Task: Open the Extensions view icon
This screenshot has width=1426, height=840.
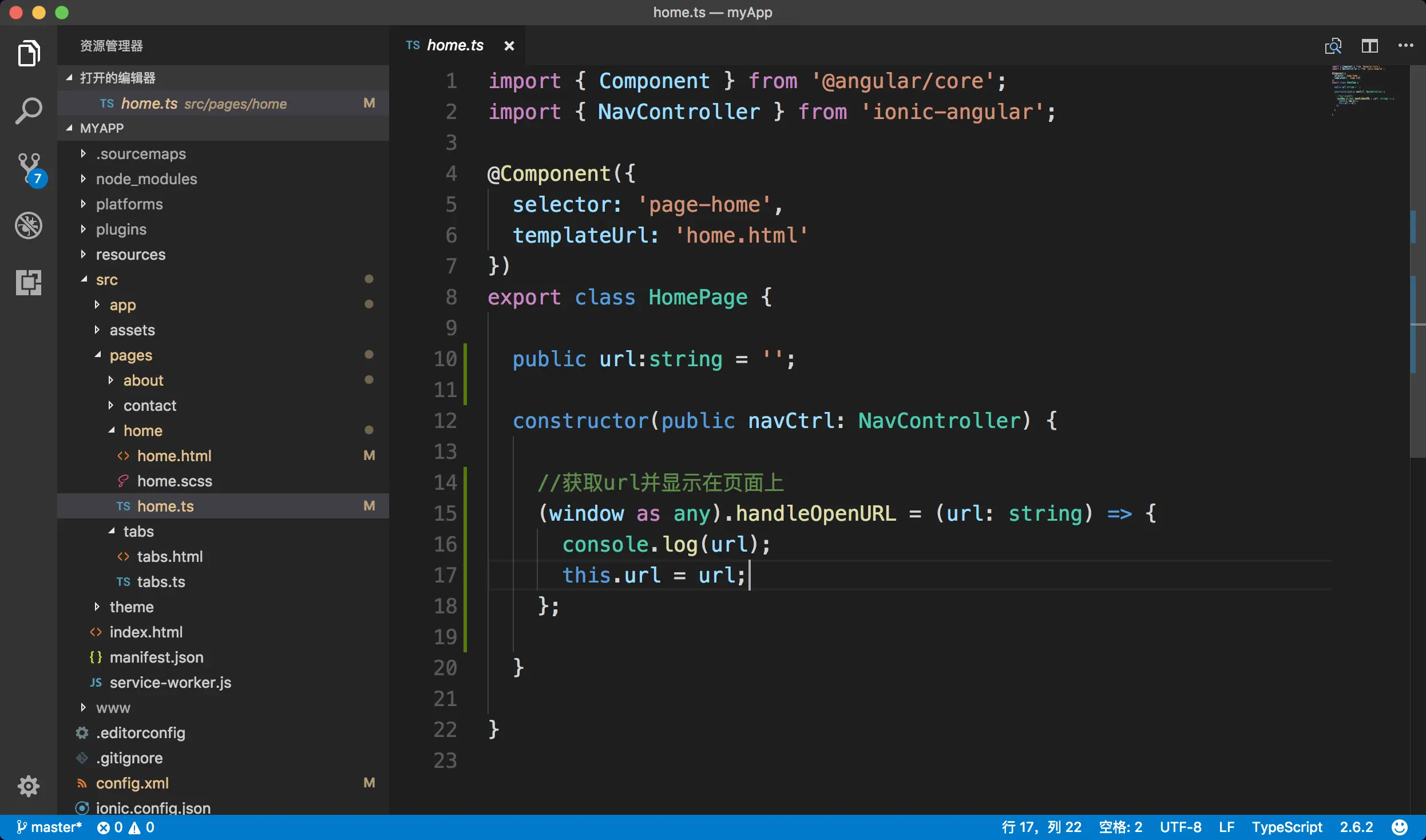Action: pos(29,282)
